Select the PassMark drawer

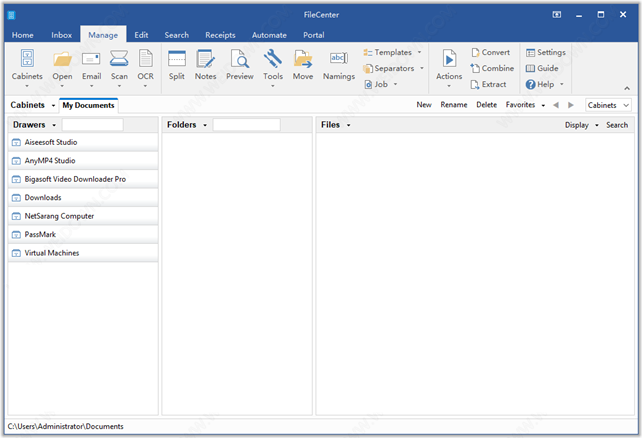click(83, 235)
